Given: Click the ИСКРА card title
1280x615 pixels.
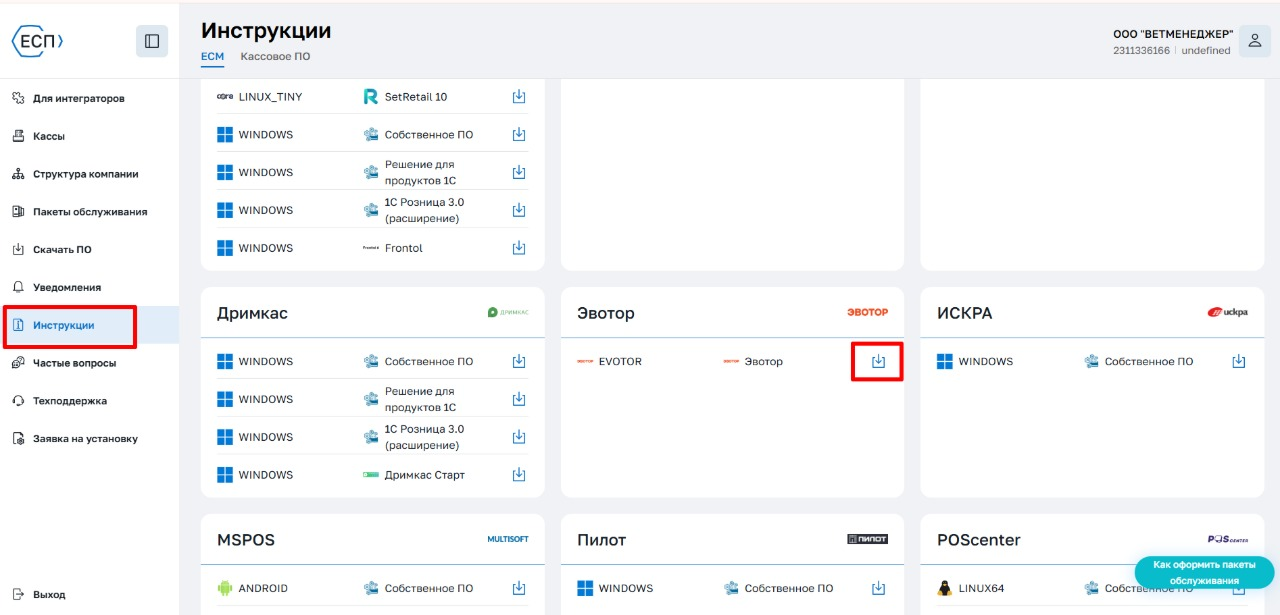Looking at the screenshot, I should tap(966, 313).
